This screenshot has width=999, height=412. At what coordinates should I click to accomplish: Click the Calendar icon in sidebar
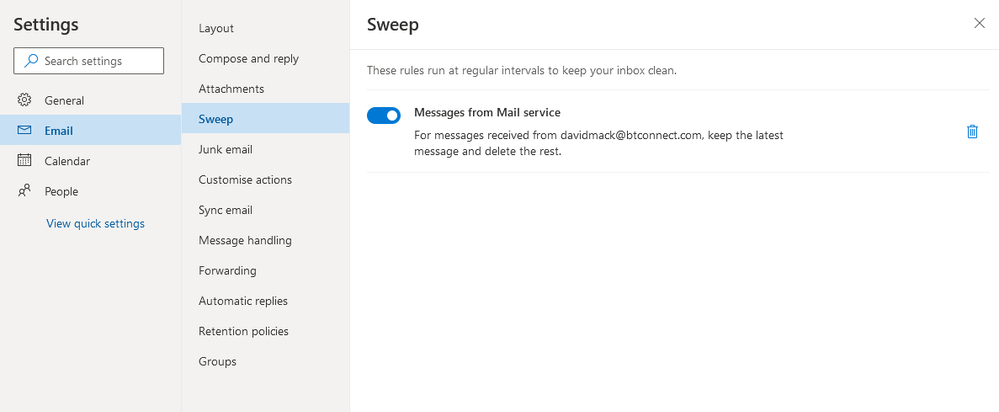25,160
